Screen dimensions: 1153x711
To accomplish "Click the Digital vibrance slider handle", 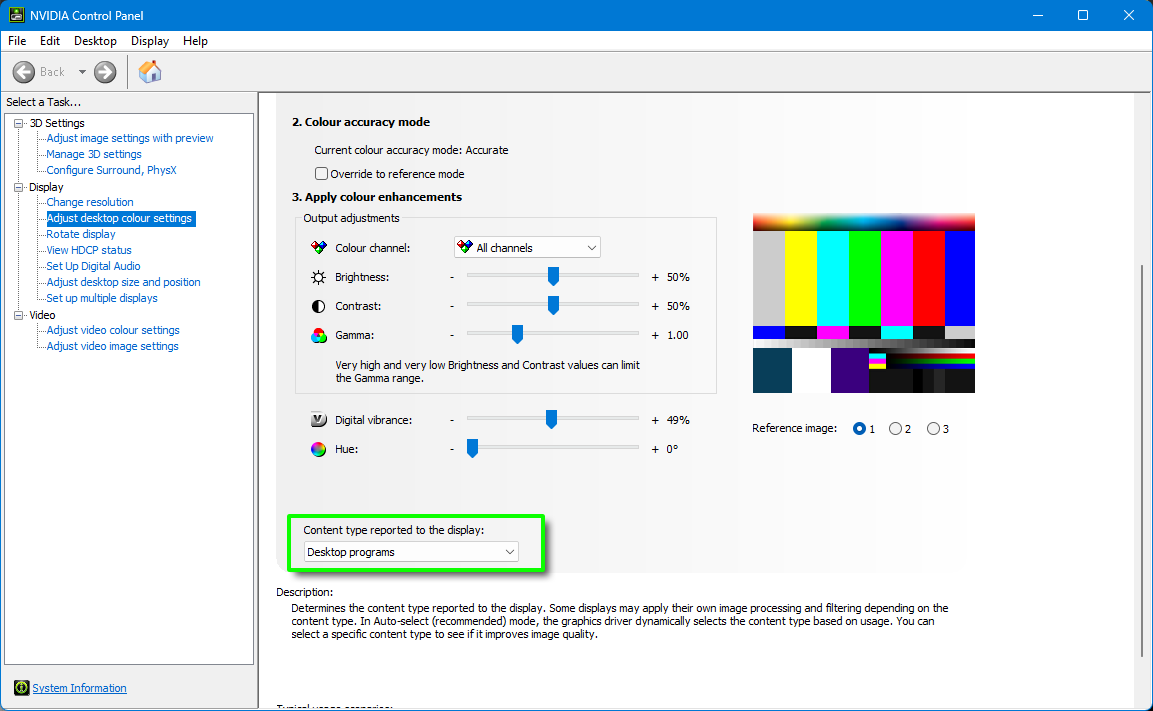I will pos(551,419).
